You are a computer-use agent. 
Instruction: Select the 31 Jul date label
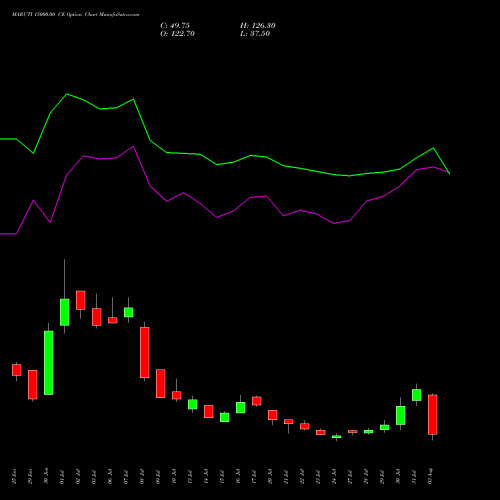[414, 476]
